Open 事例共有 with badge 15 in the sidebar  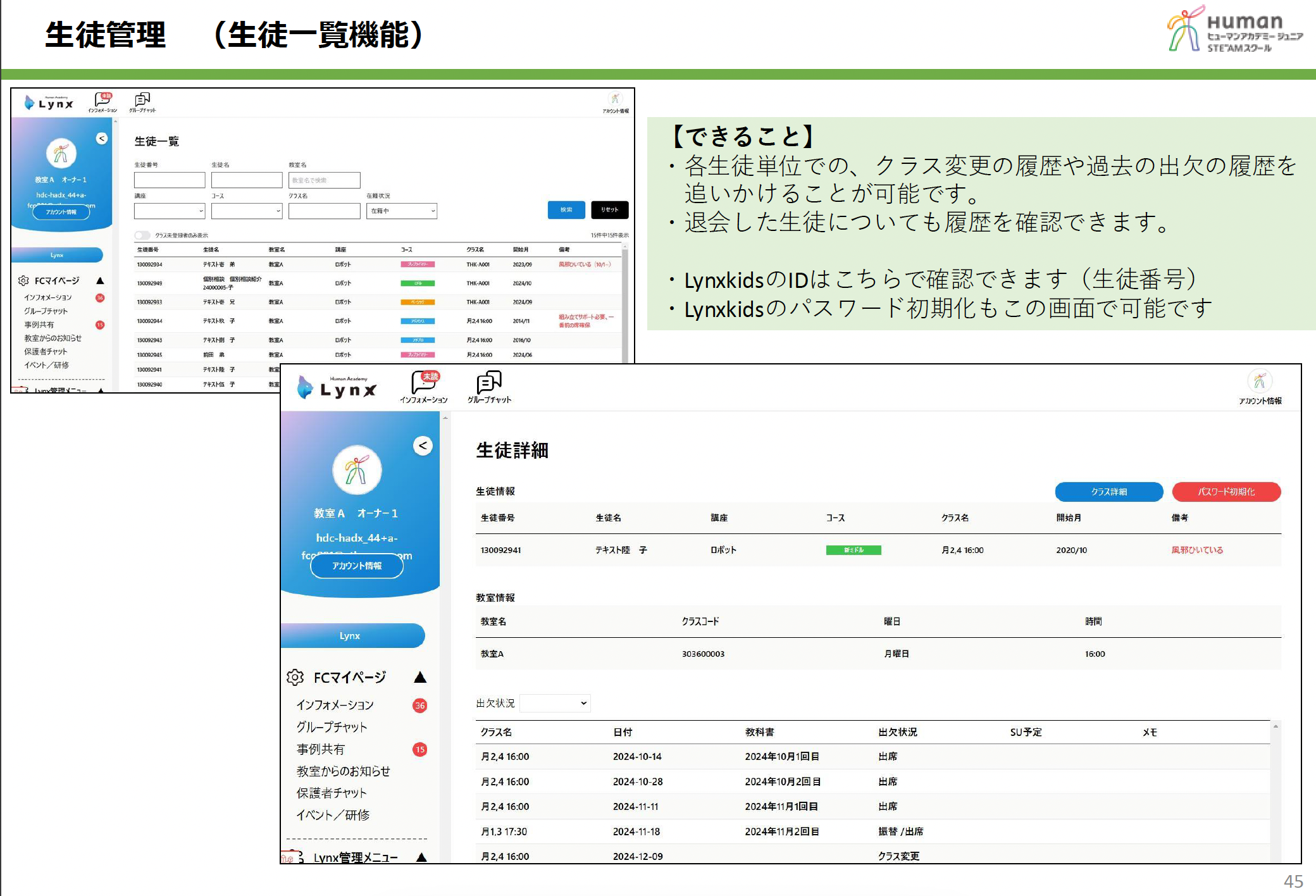tap(321, 749)
